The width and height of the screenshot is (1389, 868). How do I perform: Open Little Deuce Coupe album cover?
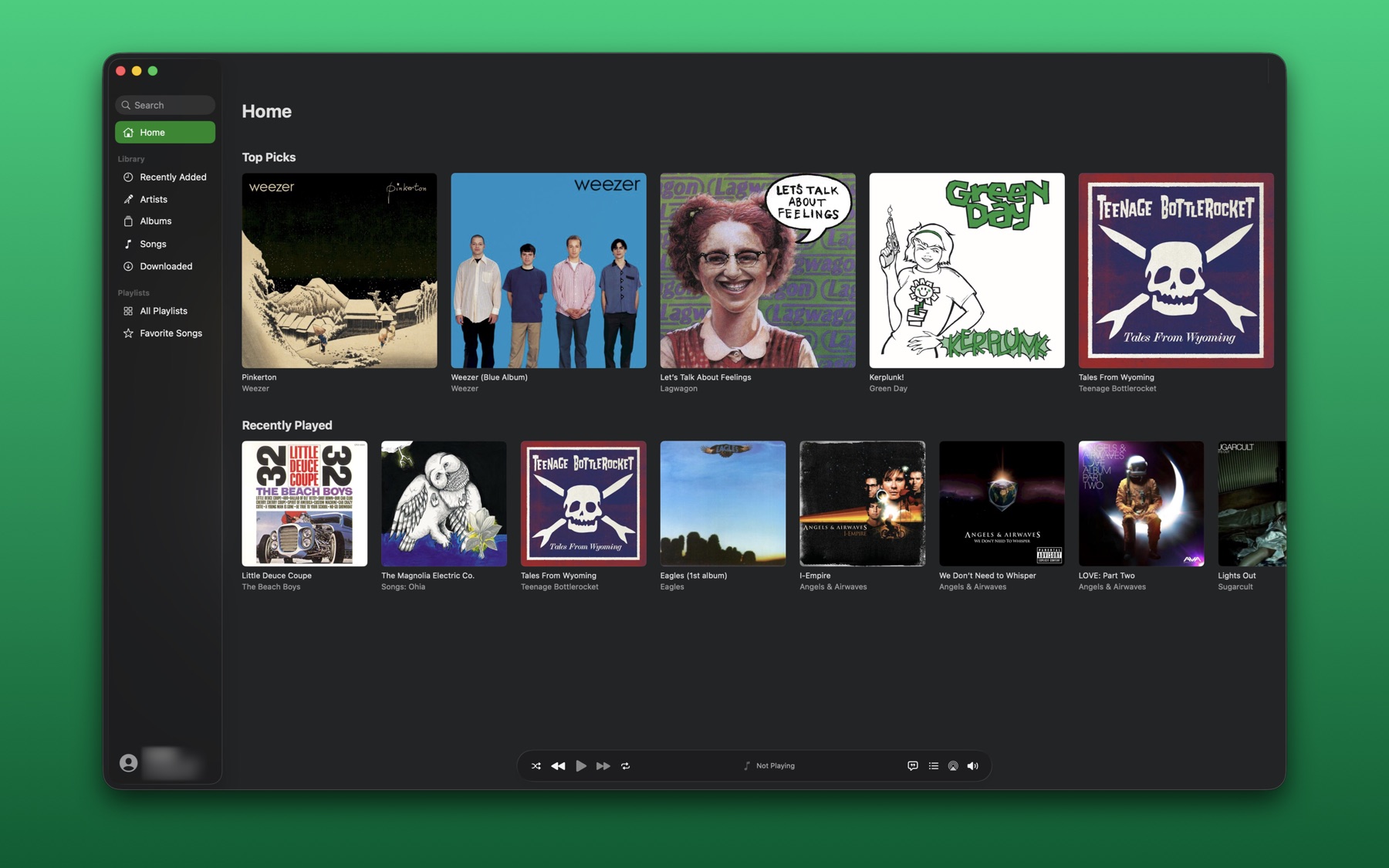point(305,504)
